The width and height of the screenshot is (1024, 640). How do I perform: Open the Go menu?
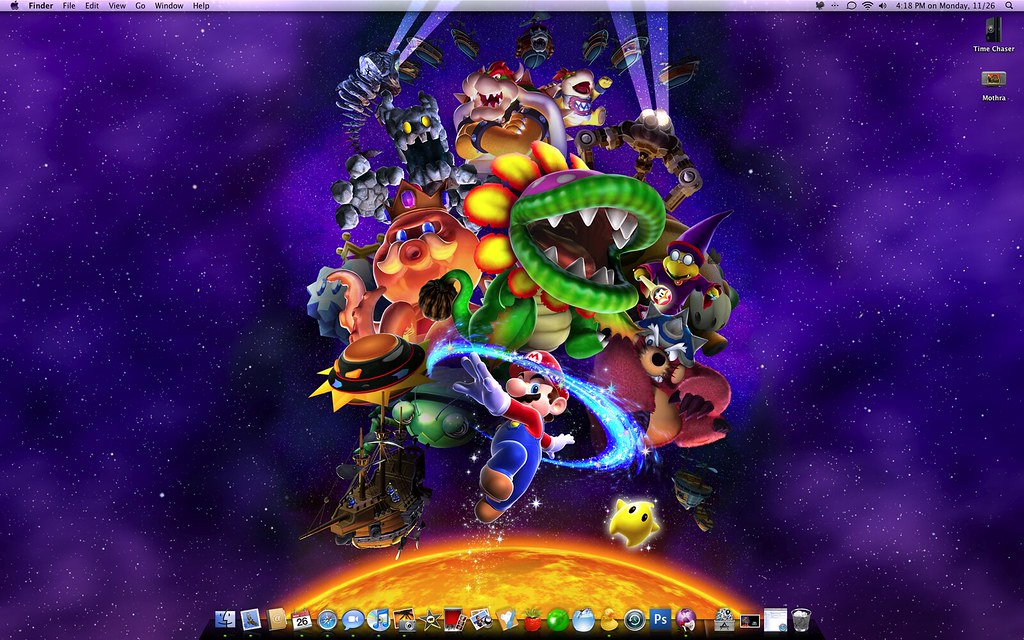tap(140, 6)
